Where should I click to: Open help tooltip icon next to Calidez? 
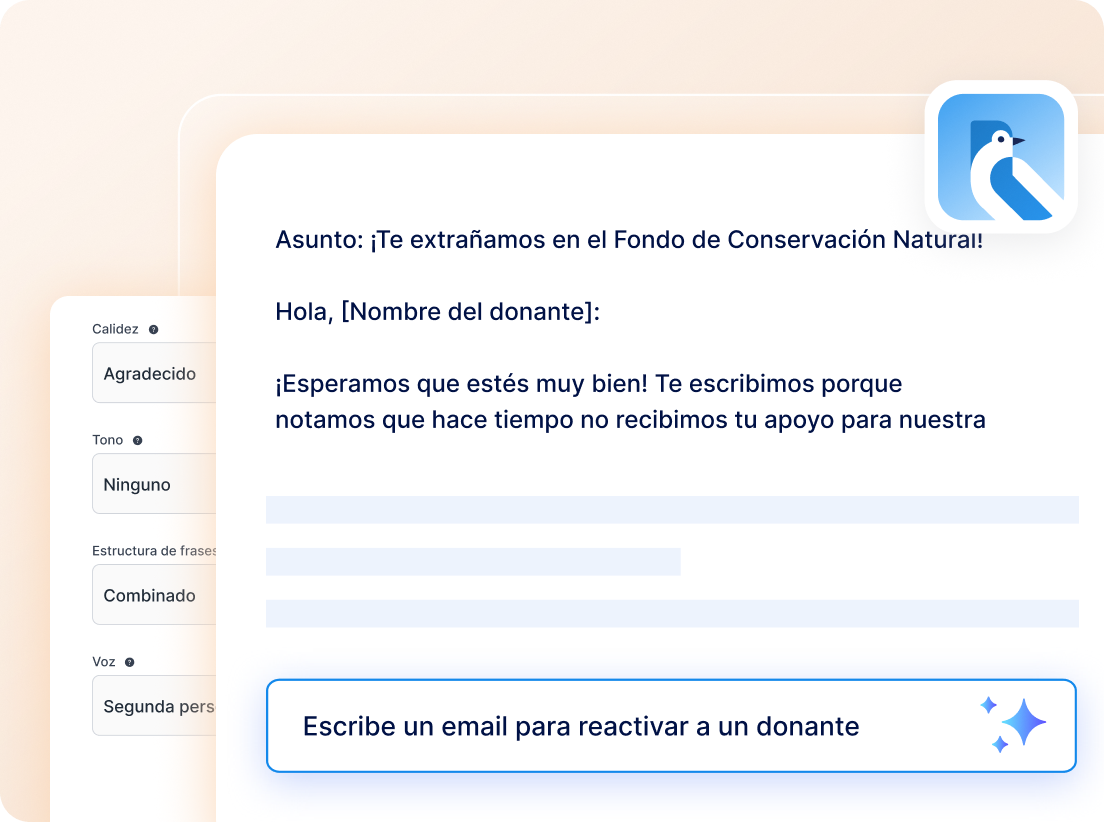[153, 330]
